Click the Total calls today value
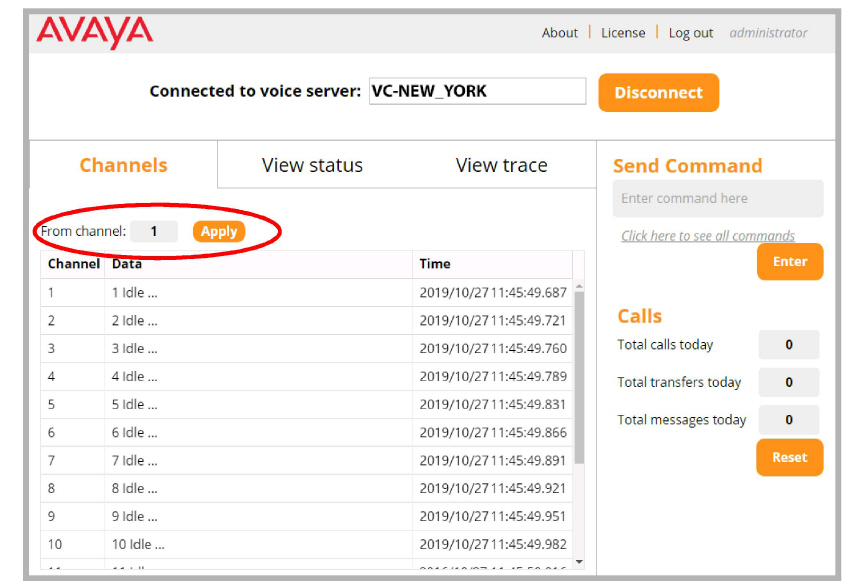Screen dimensions: 864x588 point(789,345)
